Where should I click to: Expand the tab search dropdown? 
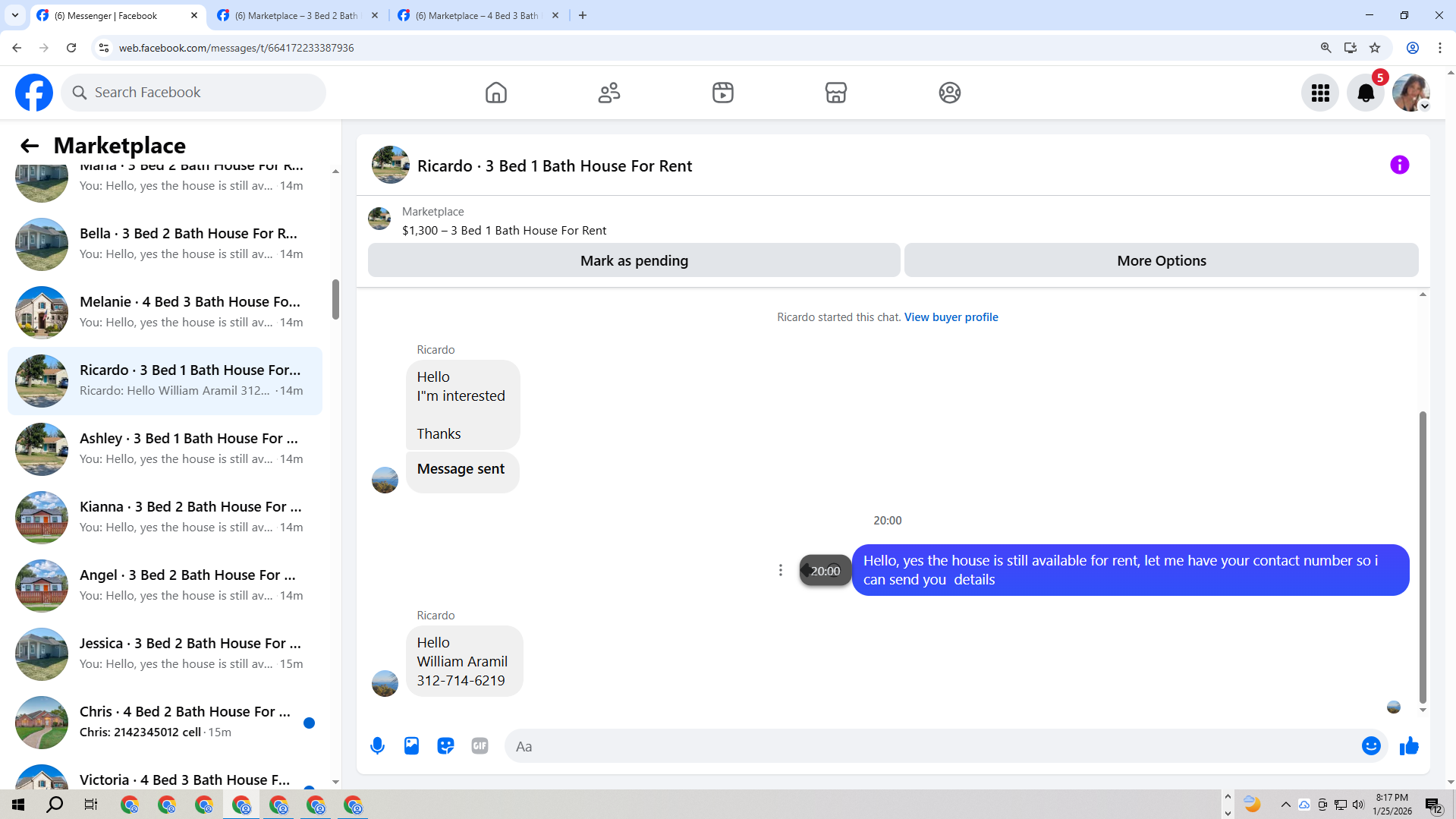coord(15,15)
